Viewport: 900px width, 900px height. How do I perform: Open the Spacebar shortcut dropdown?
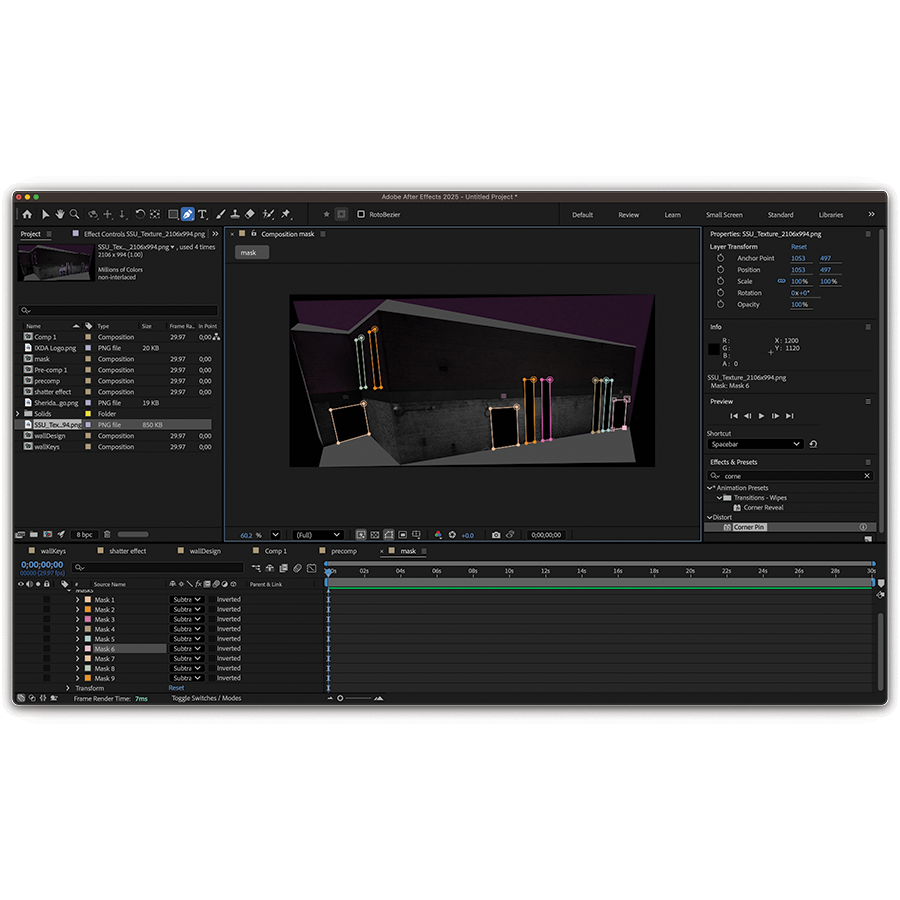pos(755,444)
